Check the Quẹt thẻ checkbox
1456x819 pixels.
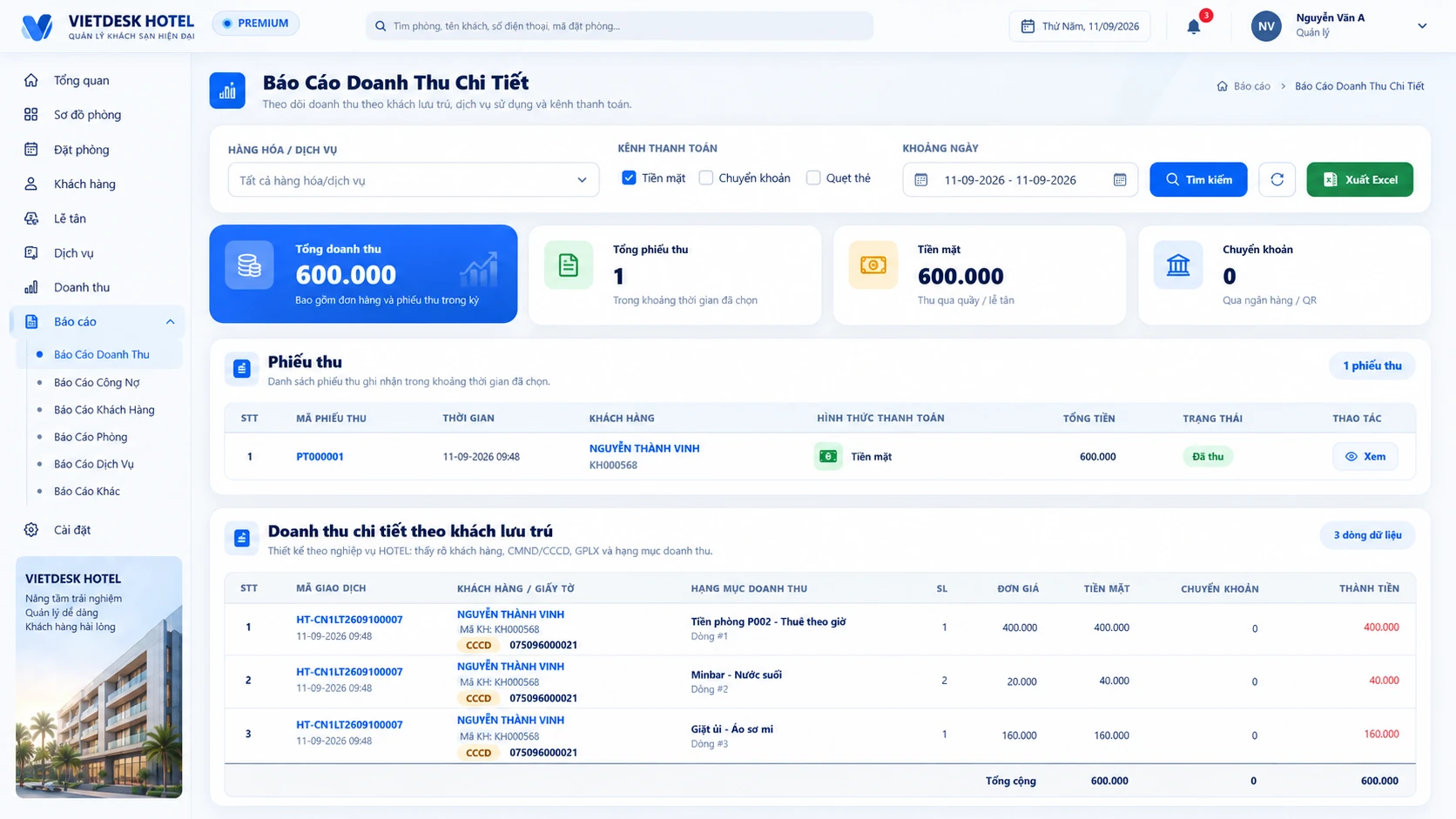click(813, 178)
